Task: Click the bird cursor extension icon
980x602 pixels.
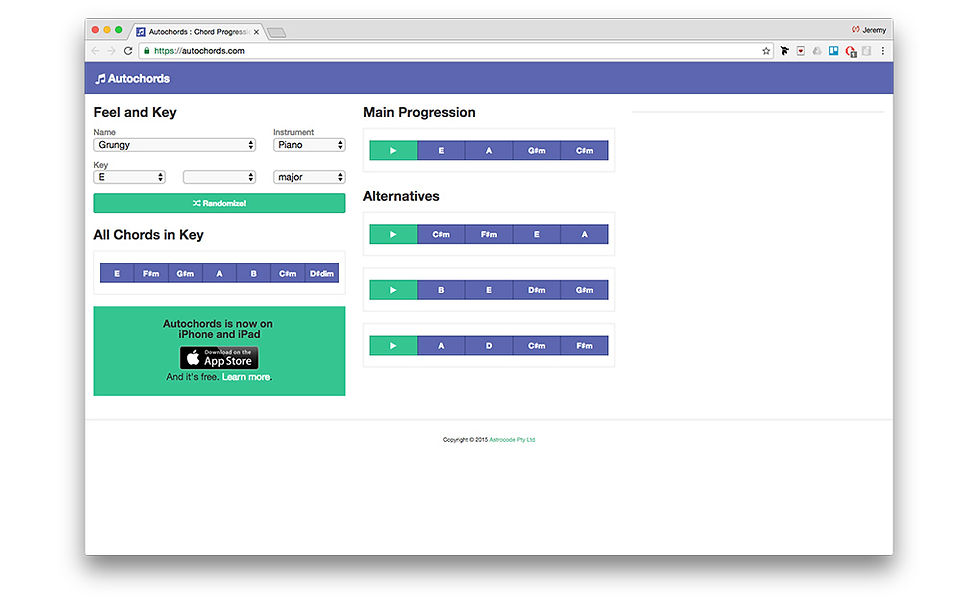Action: [784, 51]
